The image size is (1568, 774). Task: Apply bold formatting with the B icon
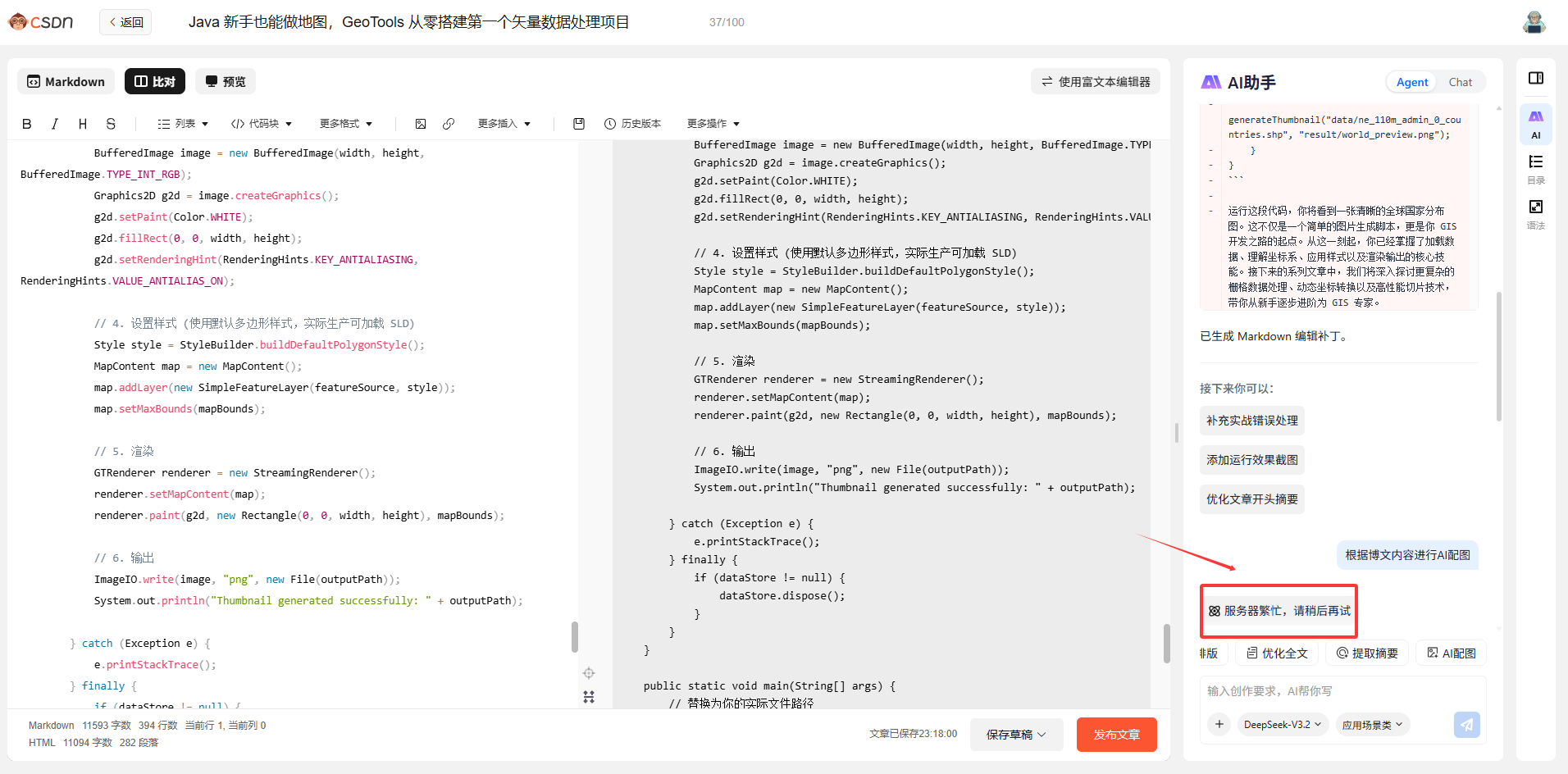(x=27, y=124)
